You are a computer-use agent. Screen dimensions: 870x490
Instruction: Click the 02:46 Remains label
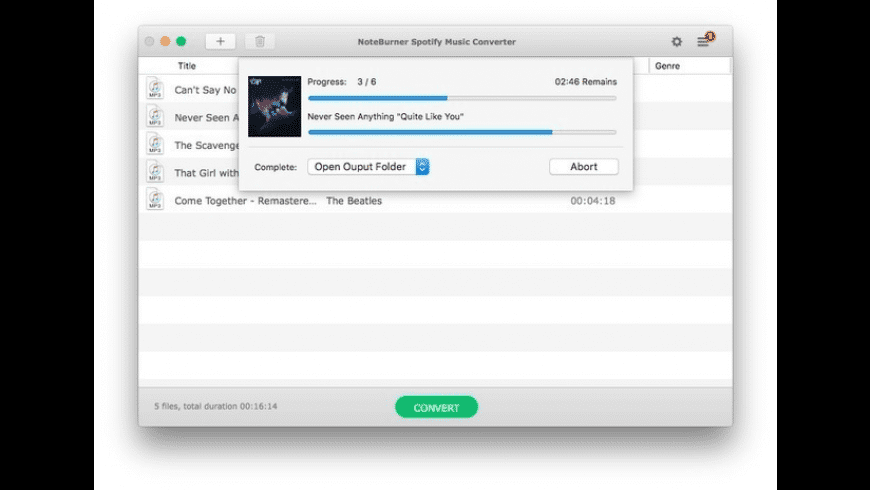586,82
